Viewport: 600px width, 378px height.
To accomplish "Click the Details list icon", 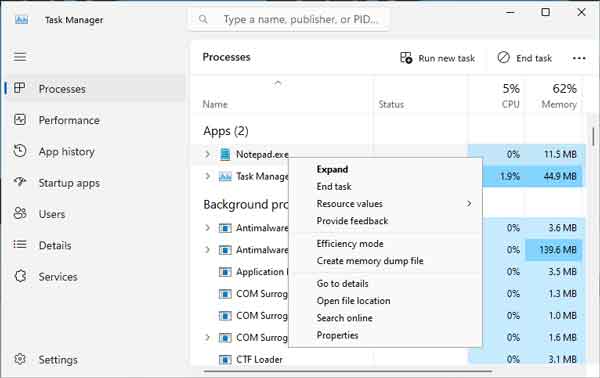I will pyautogui.click(x=20, y=244).
